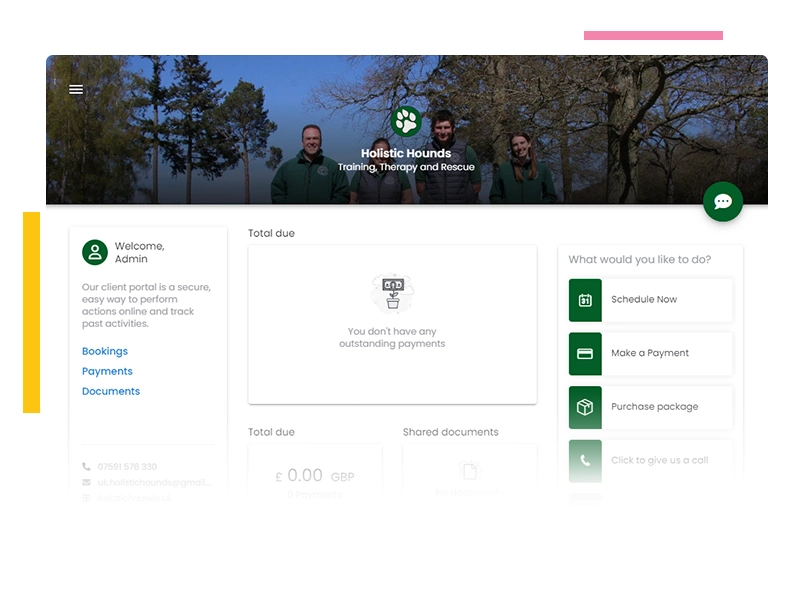Click 'What would you like to do?' heading
This screenshot has height=600, width=800.
pyautogui.click(x=640, y=259)
